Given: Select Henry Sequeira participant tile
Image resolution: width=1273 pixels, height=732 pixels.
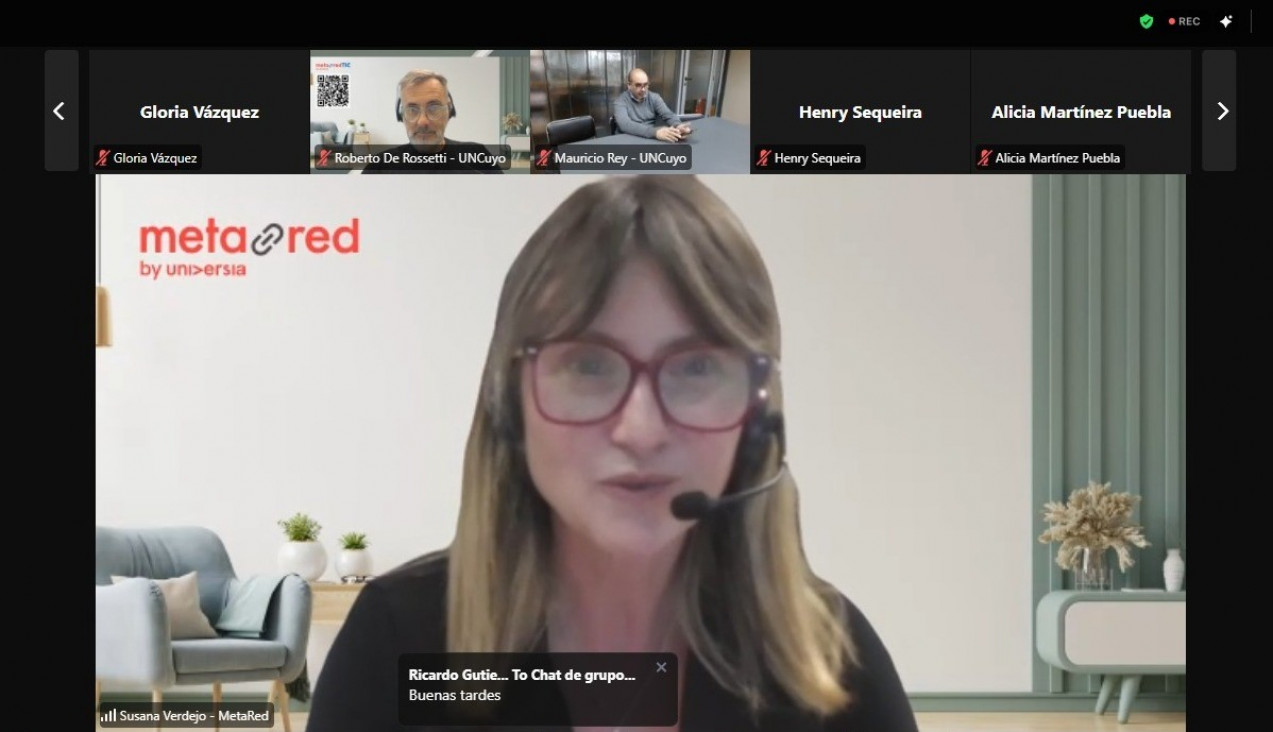Looking at the screenshot, I should tap(860, 112).
